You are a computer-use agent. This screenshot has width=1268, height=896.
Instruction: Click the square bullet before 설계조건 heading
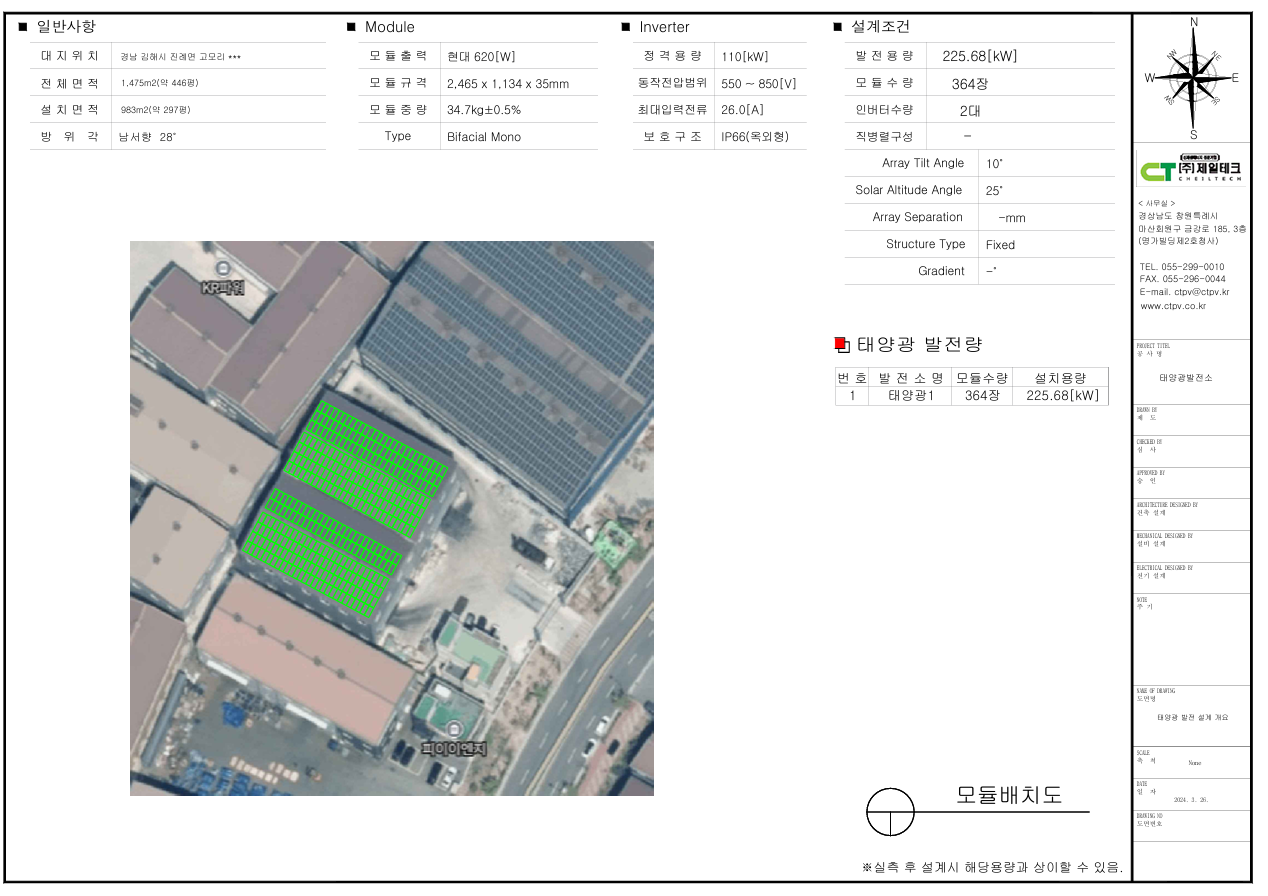[x=838, y=27]
